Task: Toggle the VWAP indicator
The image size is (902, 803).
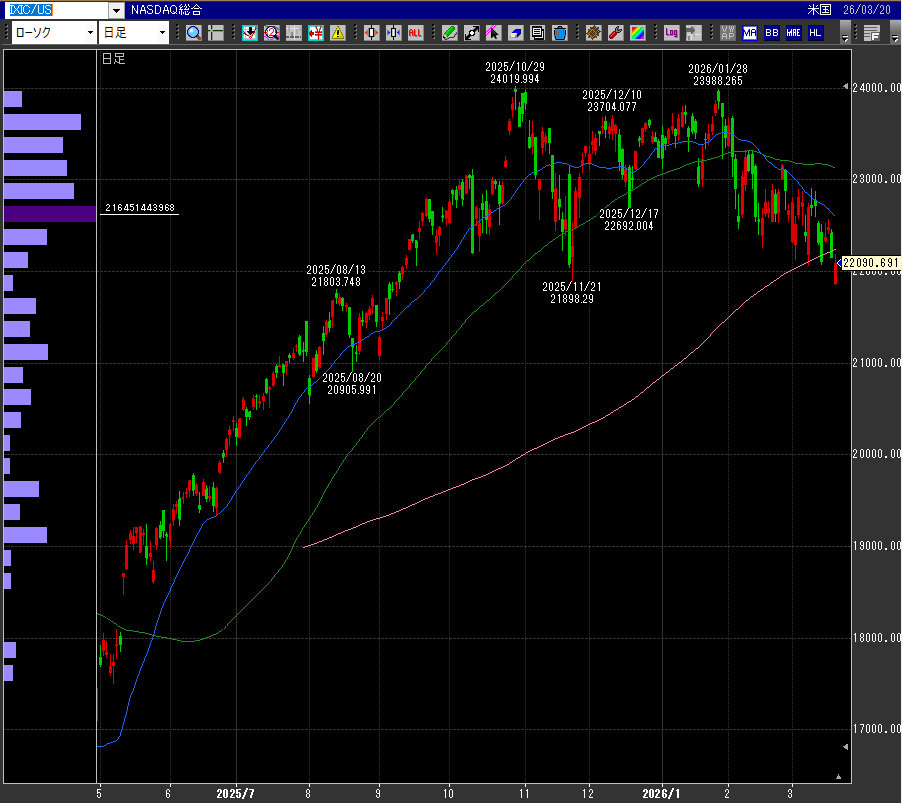Action: (x=728, y=33)
